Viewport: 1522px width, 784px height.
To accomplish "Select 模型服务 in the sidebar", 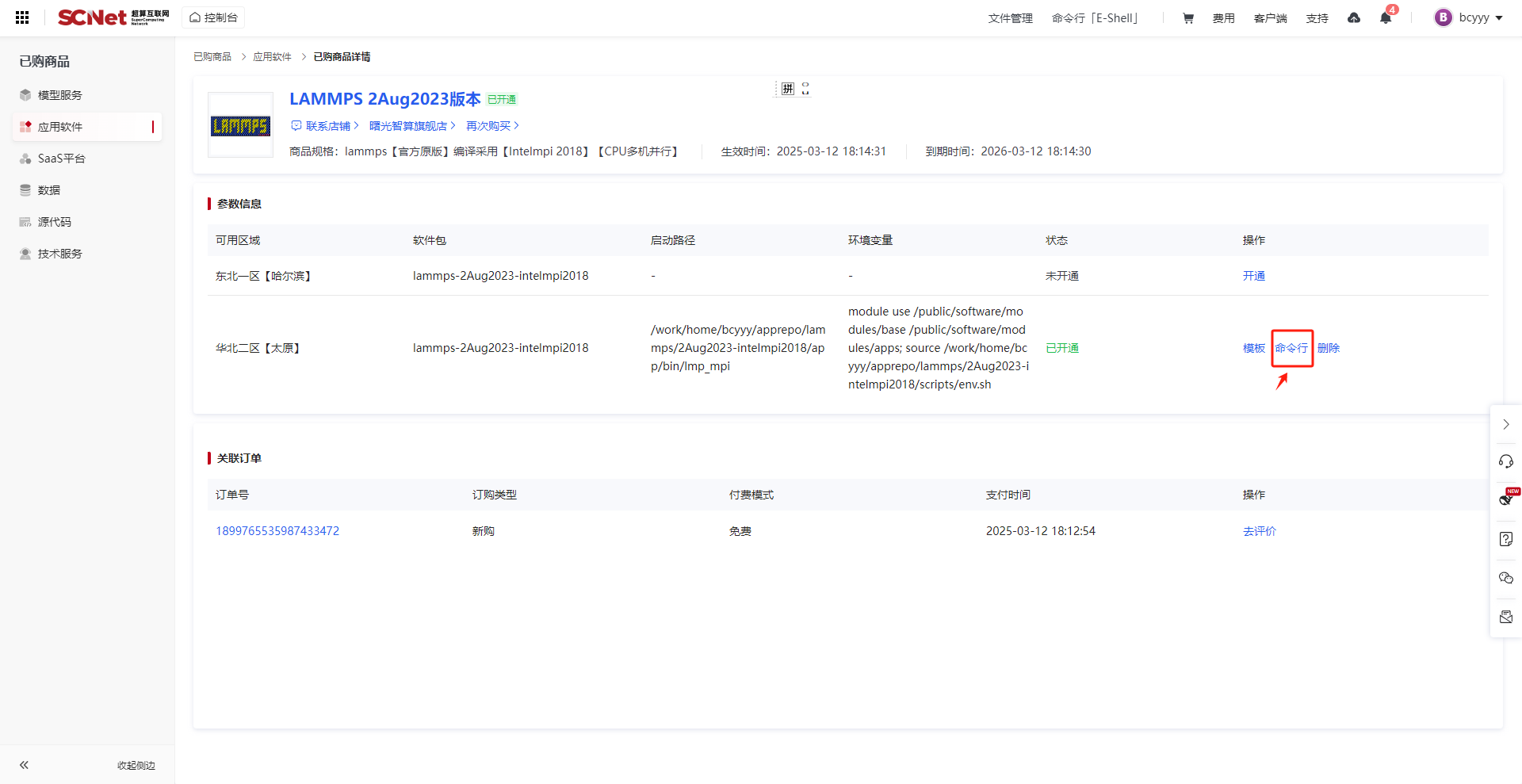I will point(59,95).
